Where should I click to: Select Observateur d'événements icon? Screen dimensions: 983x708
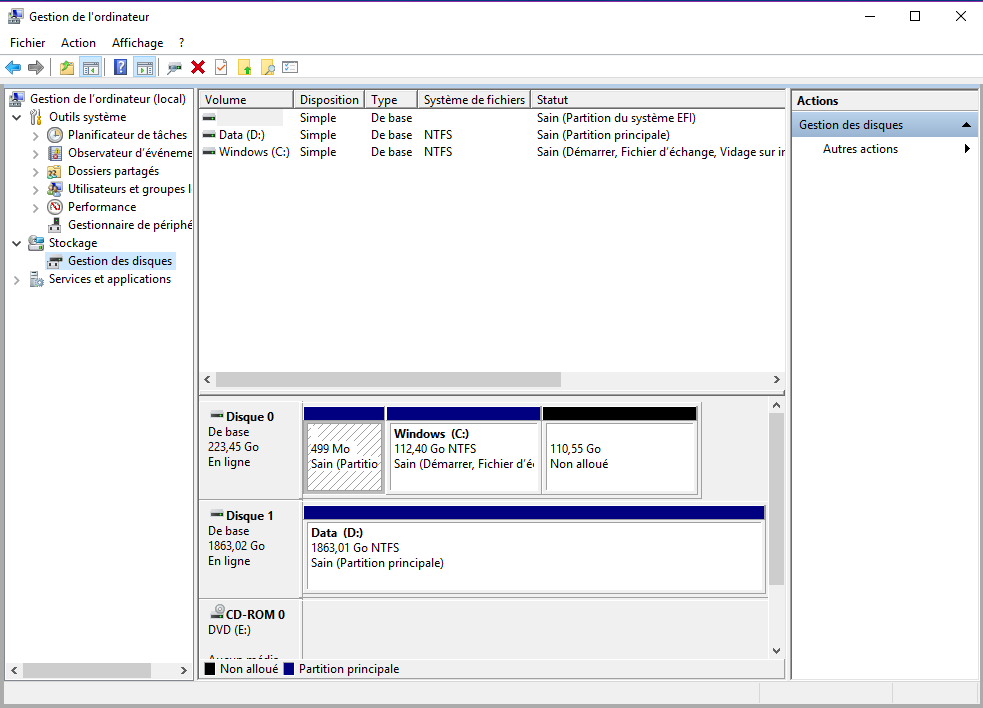tap(55, 153)
